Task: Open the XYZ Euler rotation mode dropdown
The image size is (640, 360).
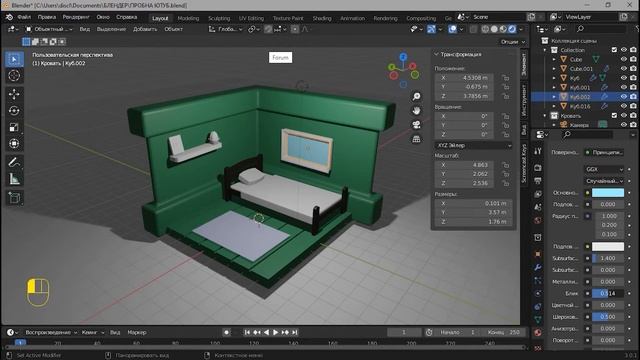Action: [x=473, y=145]
